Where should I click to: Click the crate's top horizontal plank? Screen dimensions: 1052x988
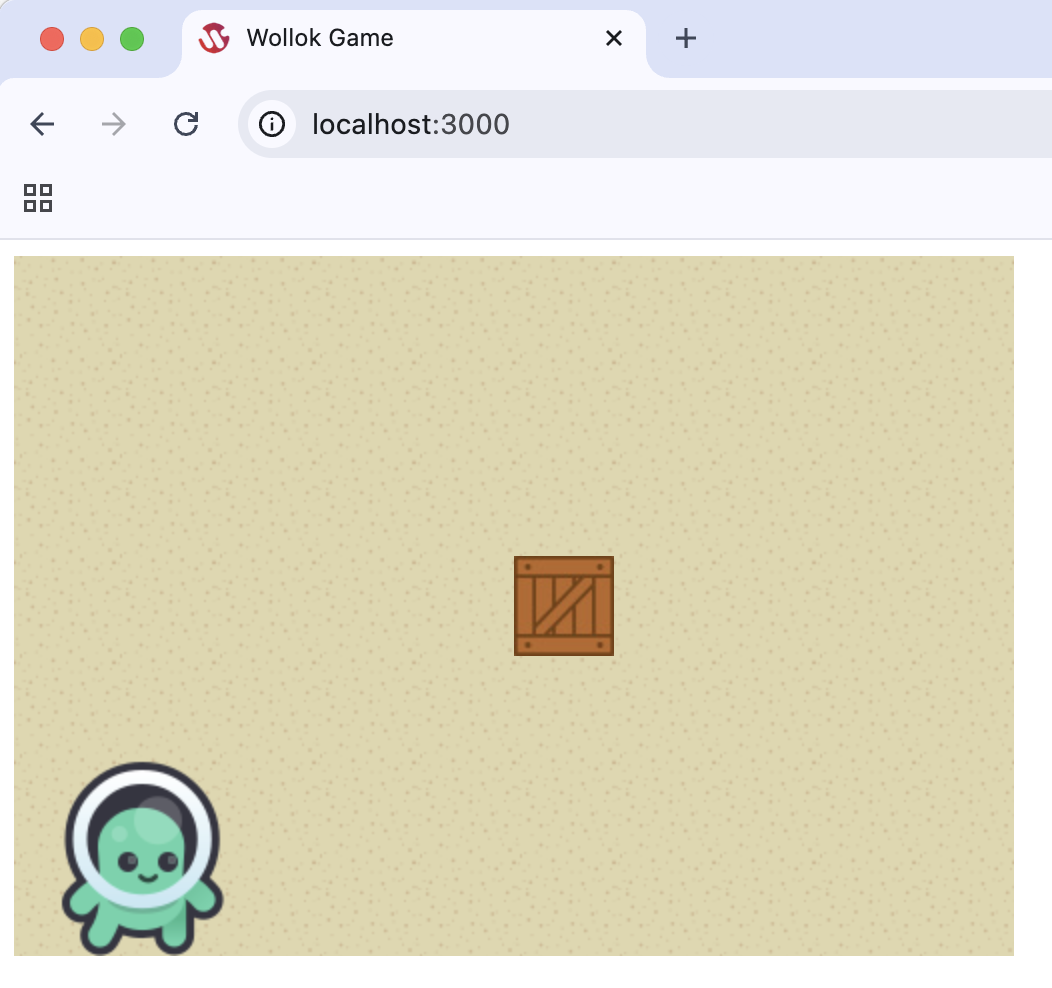pyautogui.click(x=564, y=567)
